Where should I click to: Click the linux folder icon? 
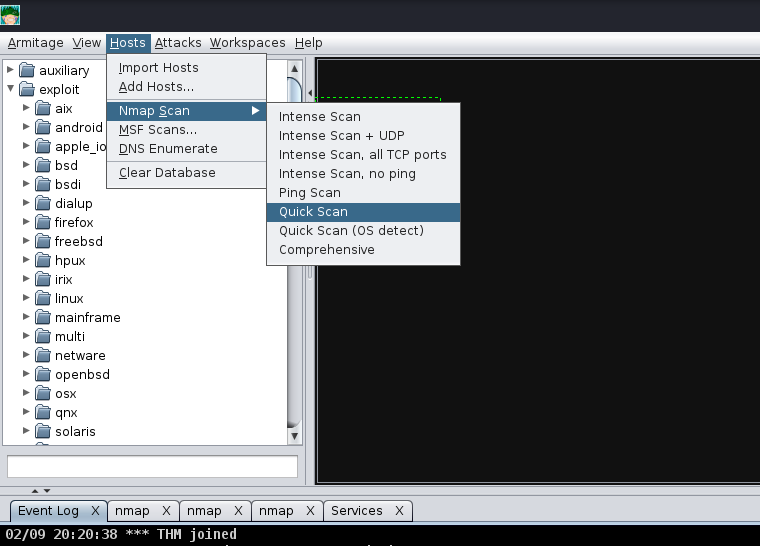[43, 298]
